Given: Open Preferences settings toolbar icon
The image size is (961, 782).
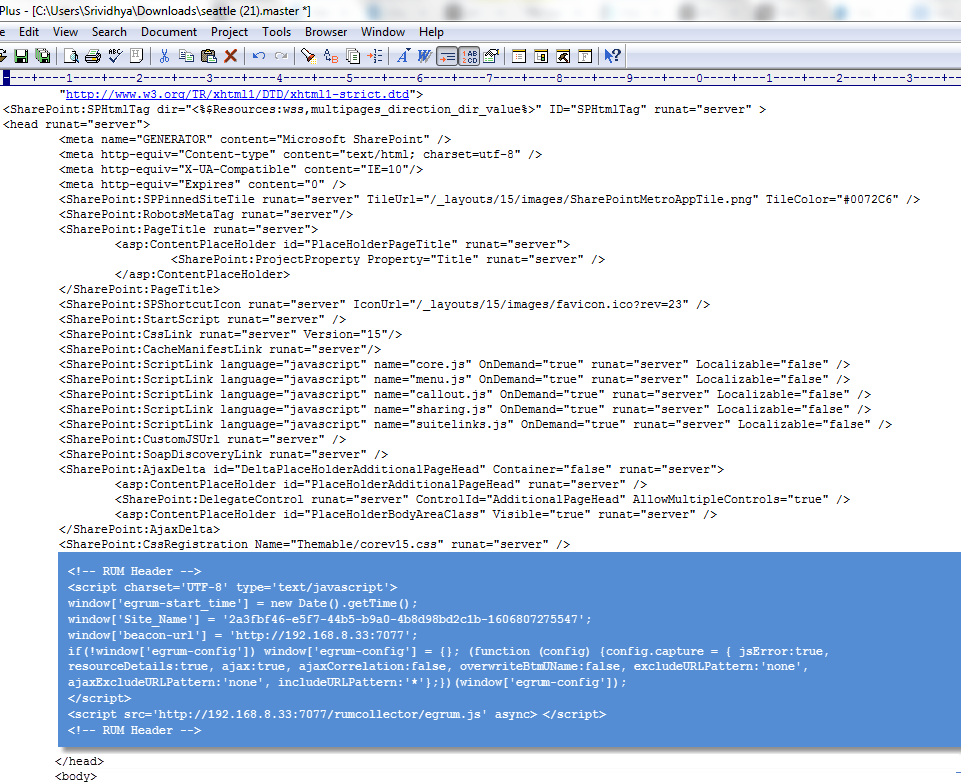Looking at the screenshot, I should pos(491,56).
